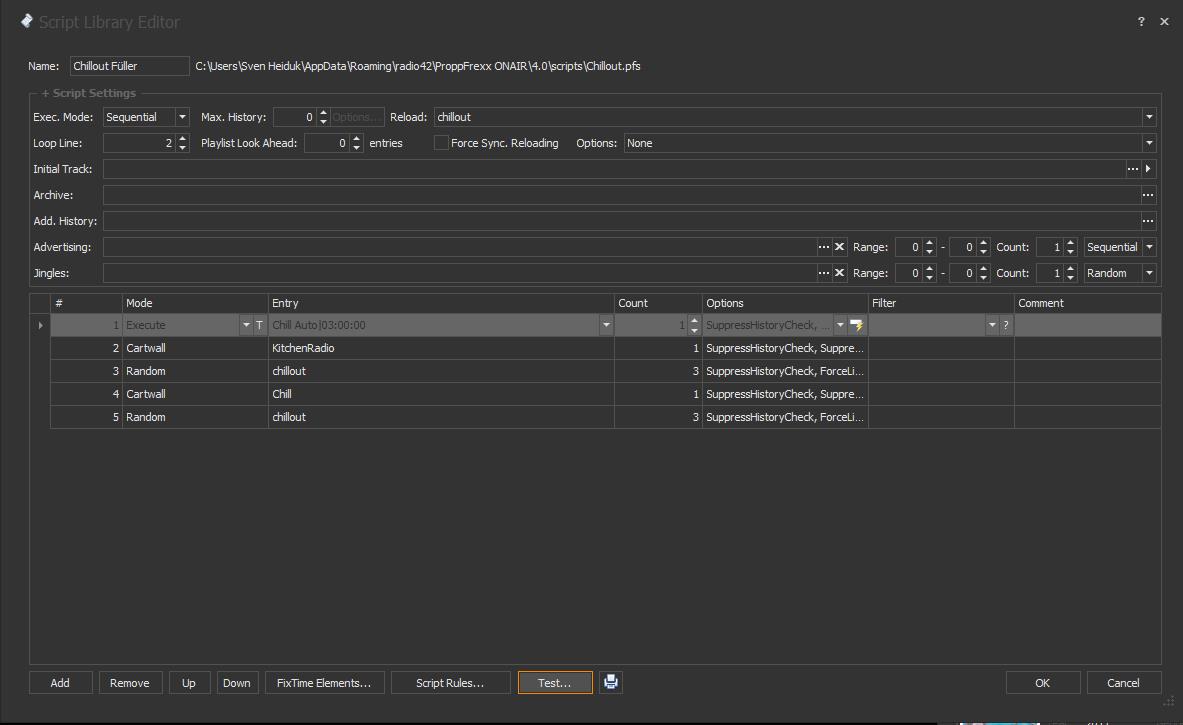Click the Mode column header

click(195, 303)
